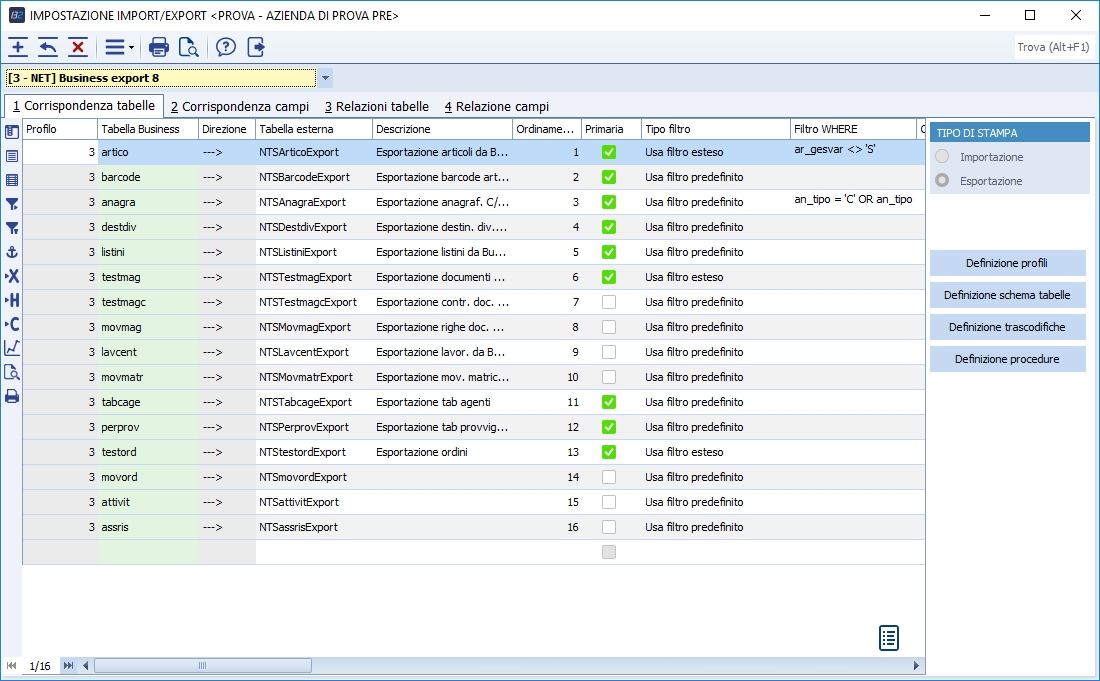Open the Relazioni tabelle tab
Screen dimensions: 1100x681
[x=377, y=107]
